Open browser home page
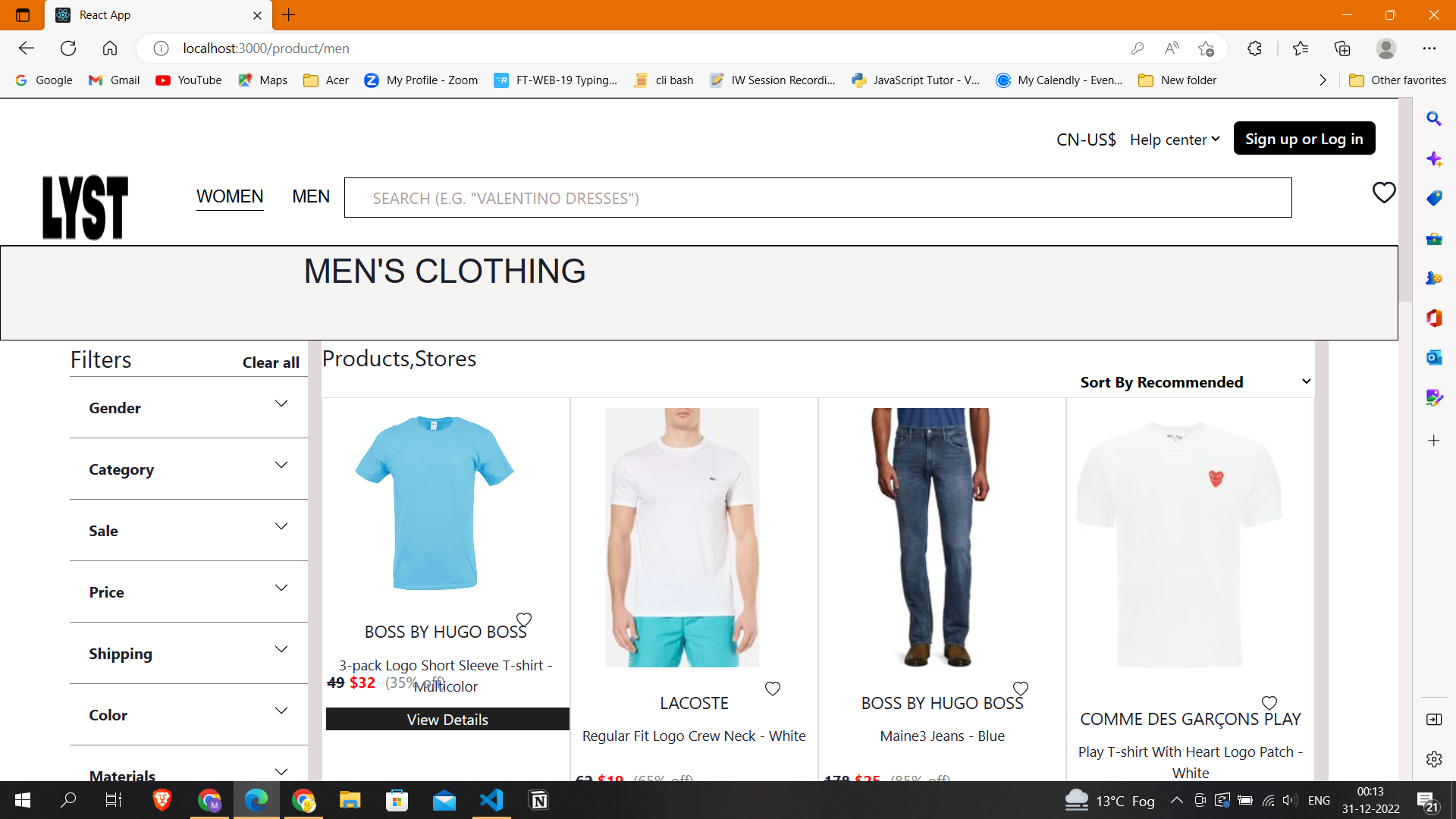Screen dimensions: 1456x819 110,49
